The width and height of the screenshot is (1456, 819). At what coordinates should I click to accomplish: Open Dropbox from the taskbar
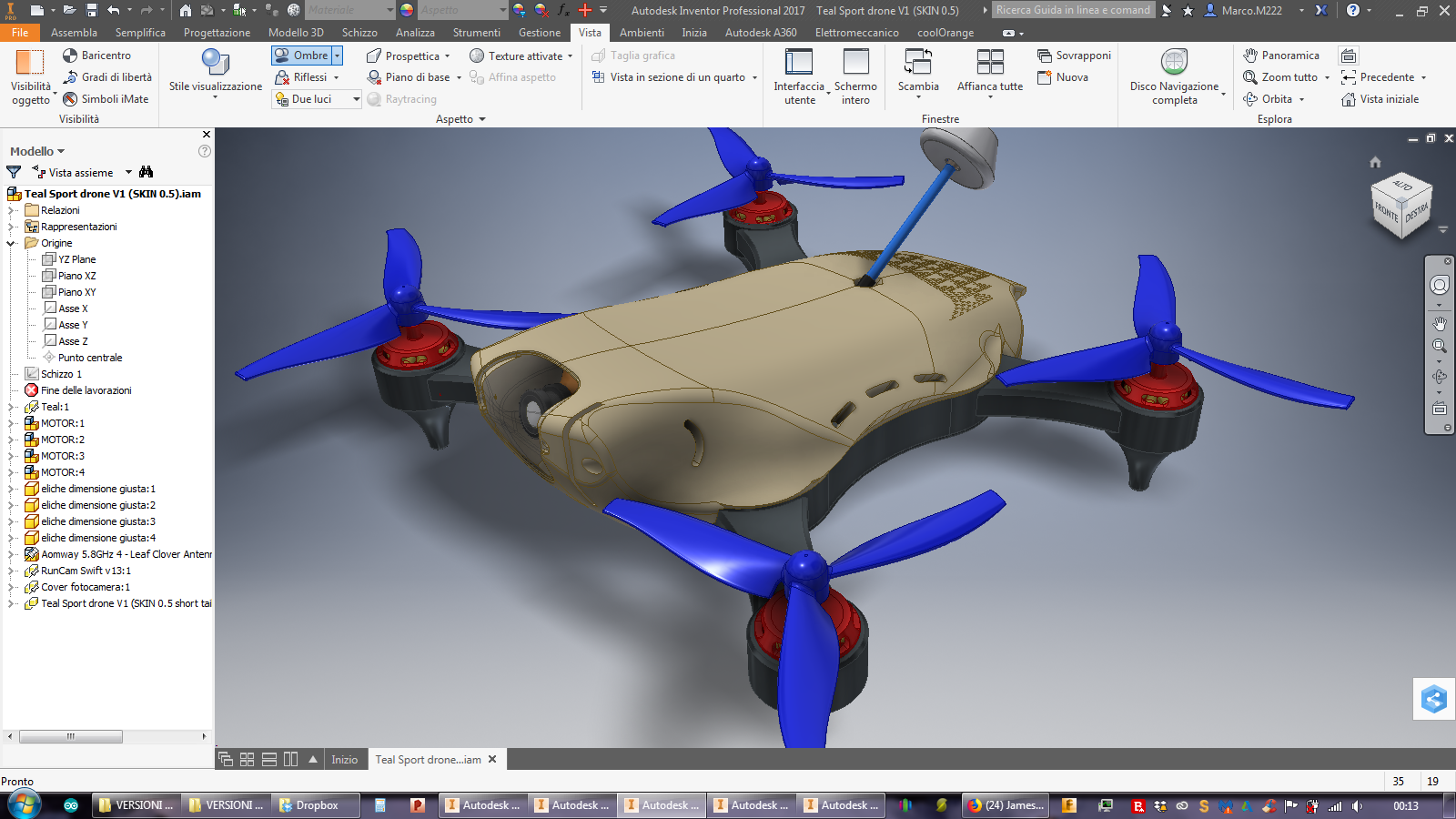[x=316, y=805]
